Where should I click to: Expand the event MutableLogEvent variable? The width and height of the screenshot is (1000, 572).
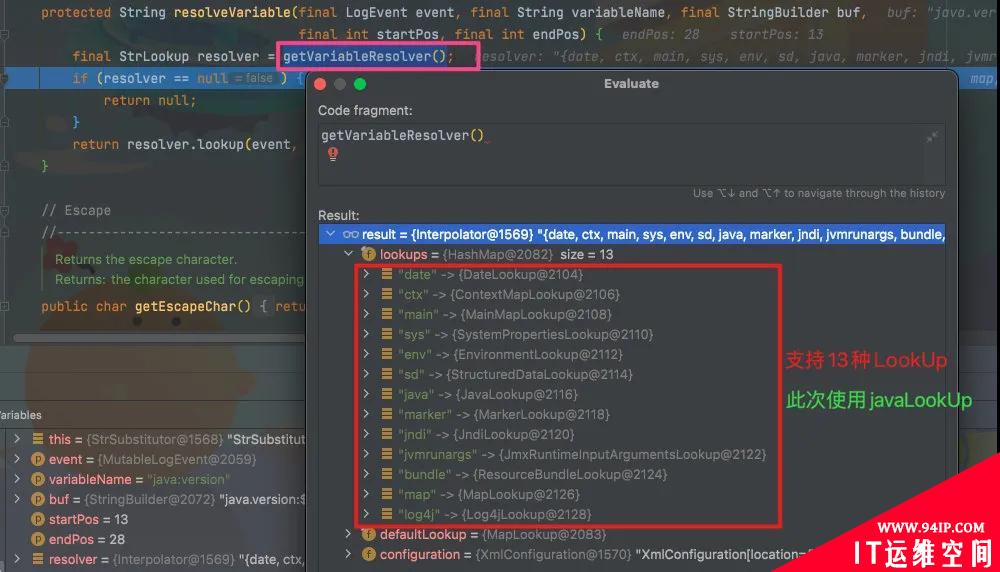17,459
